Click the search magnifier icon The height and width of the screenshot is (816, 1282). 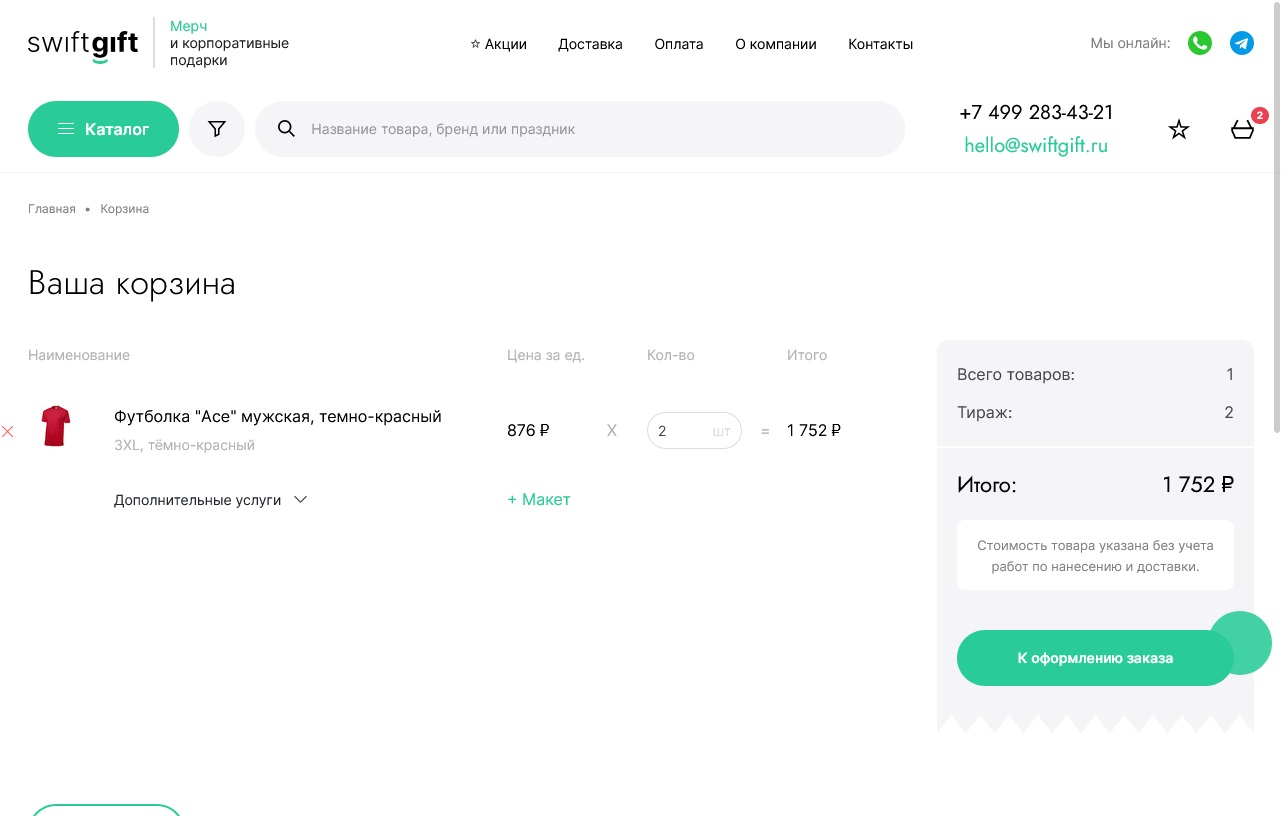pyautogui.click(x=286, y=129)
